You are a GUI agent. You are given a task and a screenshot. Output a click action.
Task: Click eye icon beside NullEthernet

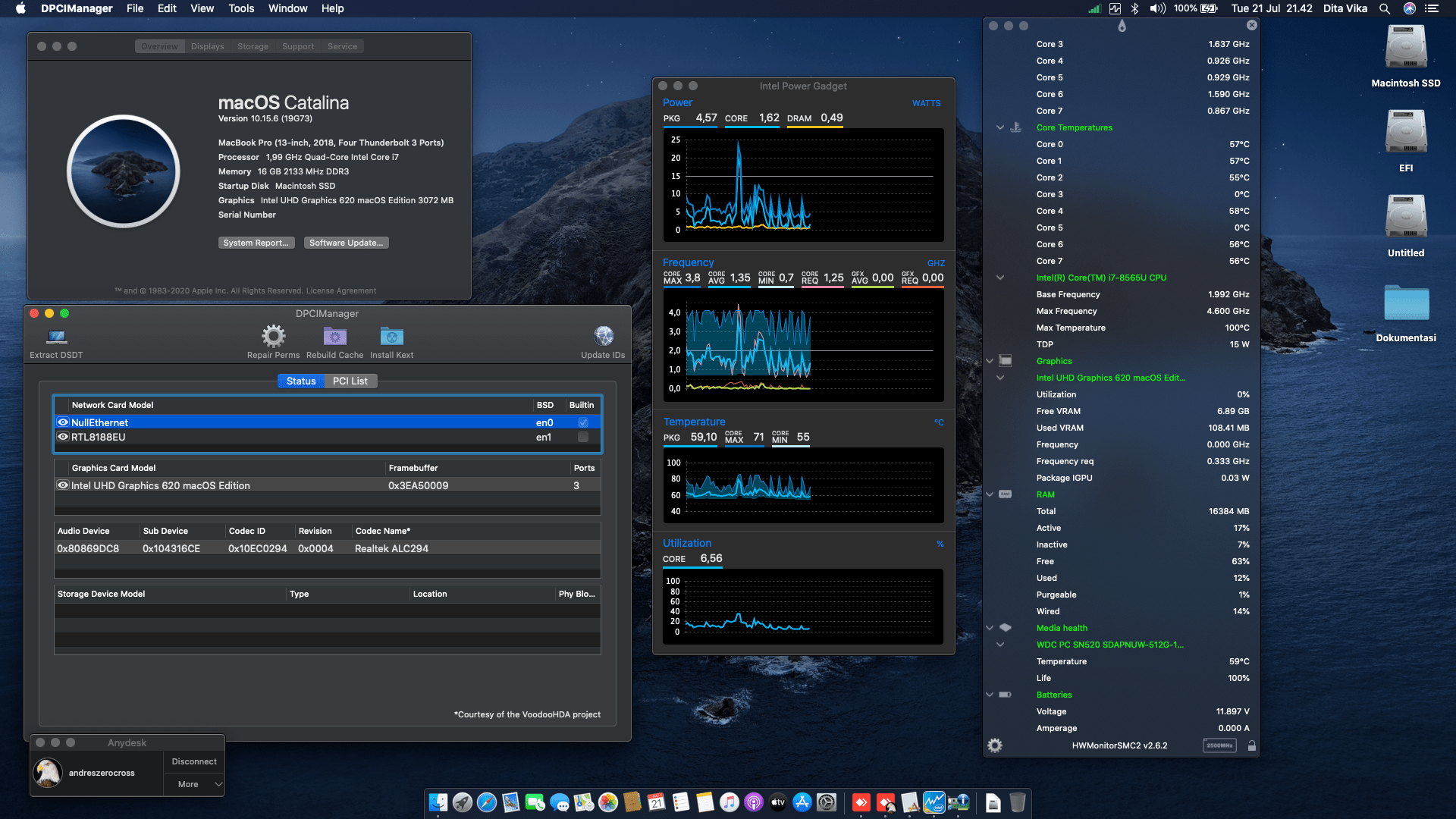coord(63,422)
